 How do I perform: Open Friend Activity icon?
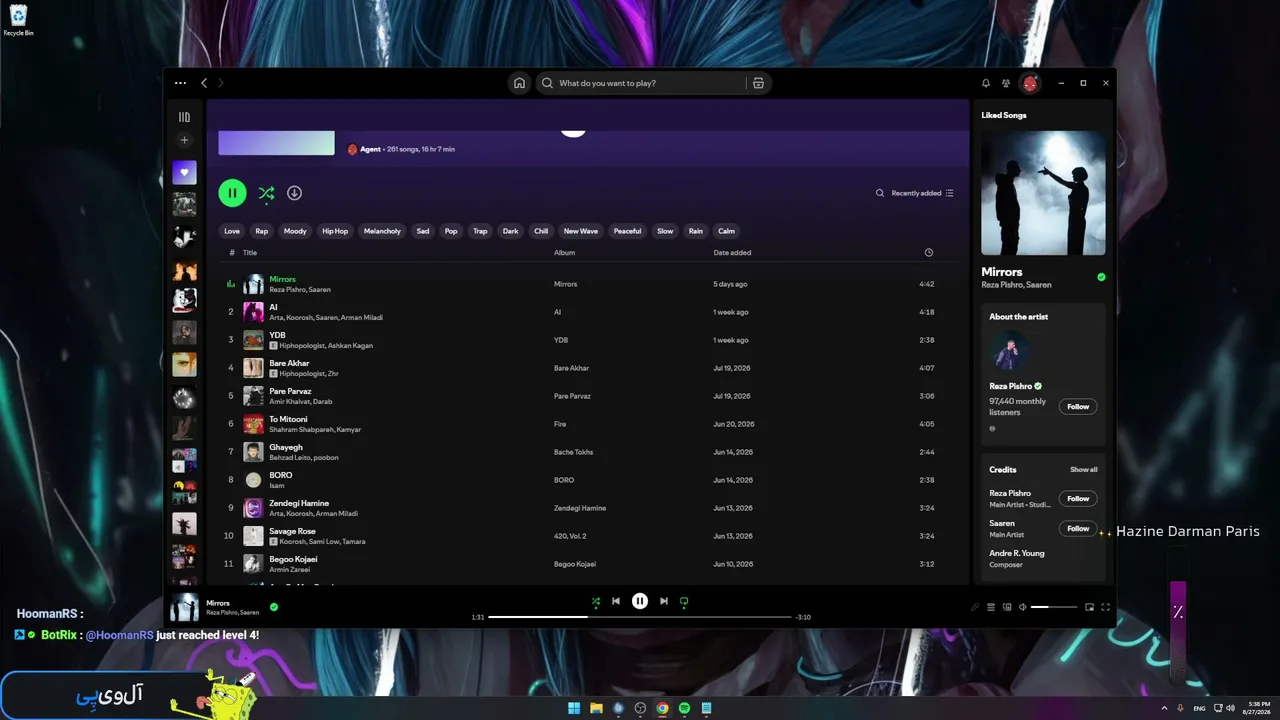1006,83
